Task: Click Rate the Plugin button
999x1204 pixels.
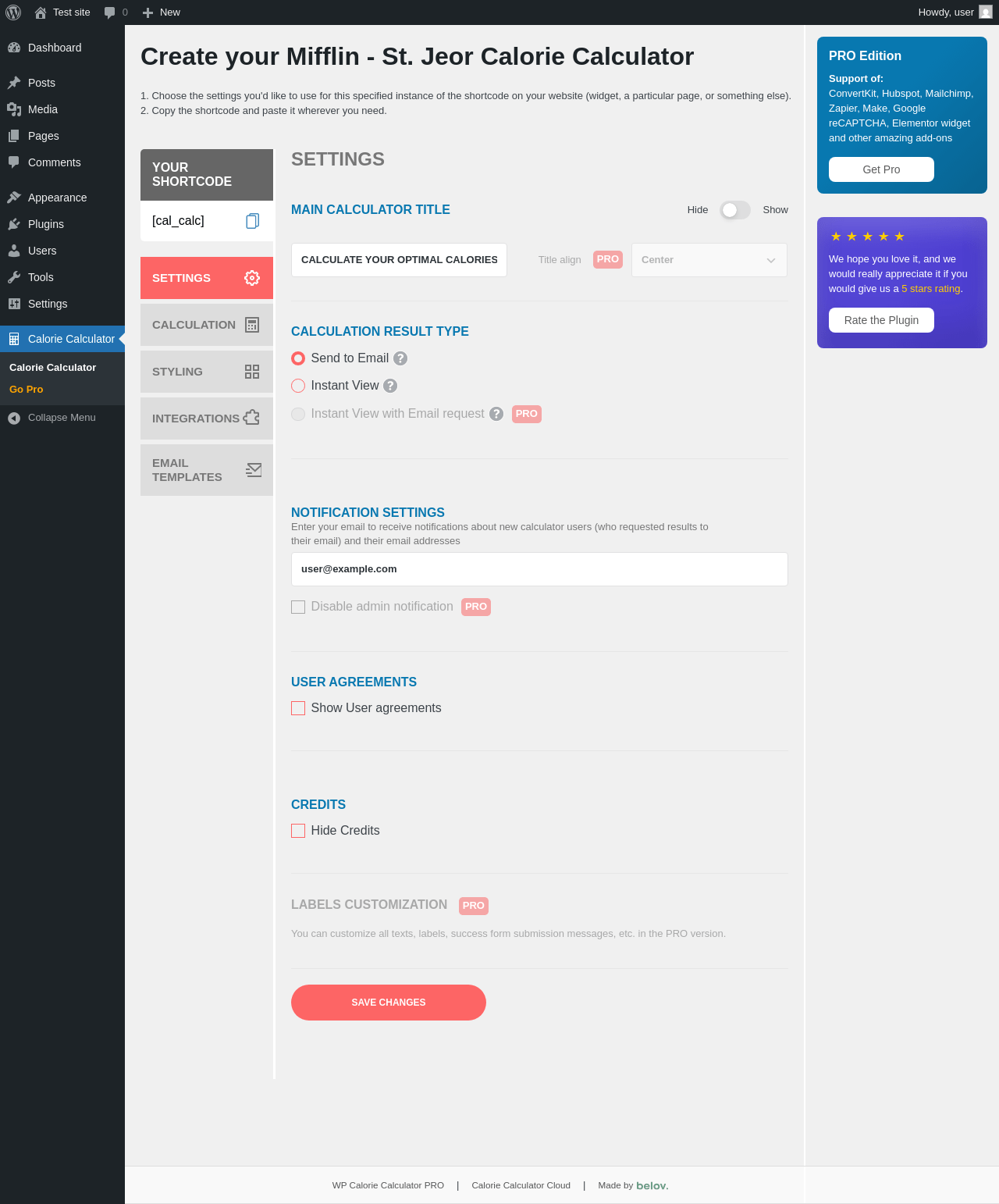Action: pos(881,320)
